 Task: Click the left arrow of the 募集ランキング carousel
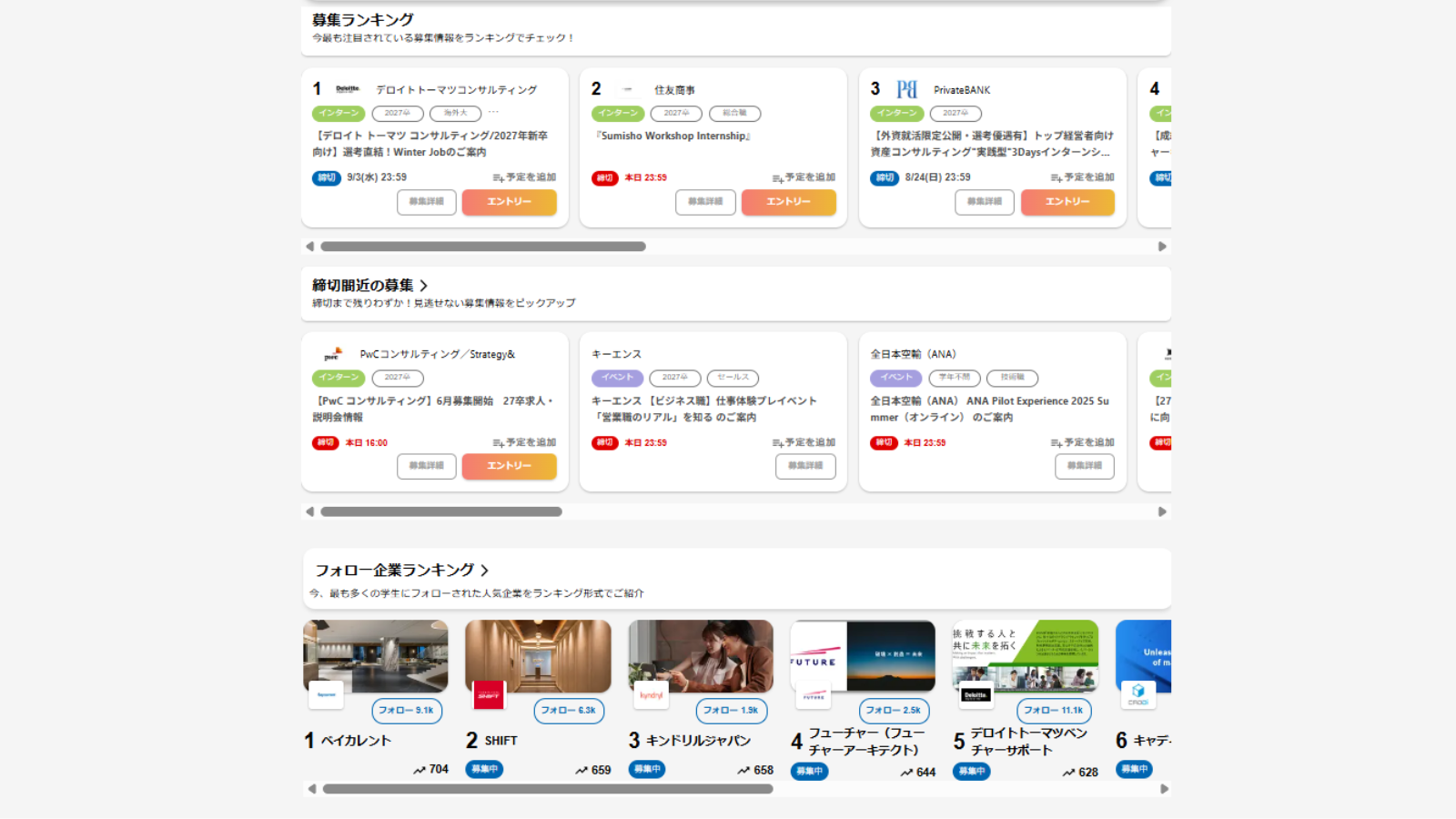coord(309,247)
